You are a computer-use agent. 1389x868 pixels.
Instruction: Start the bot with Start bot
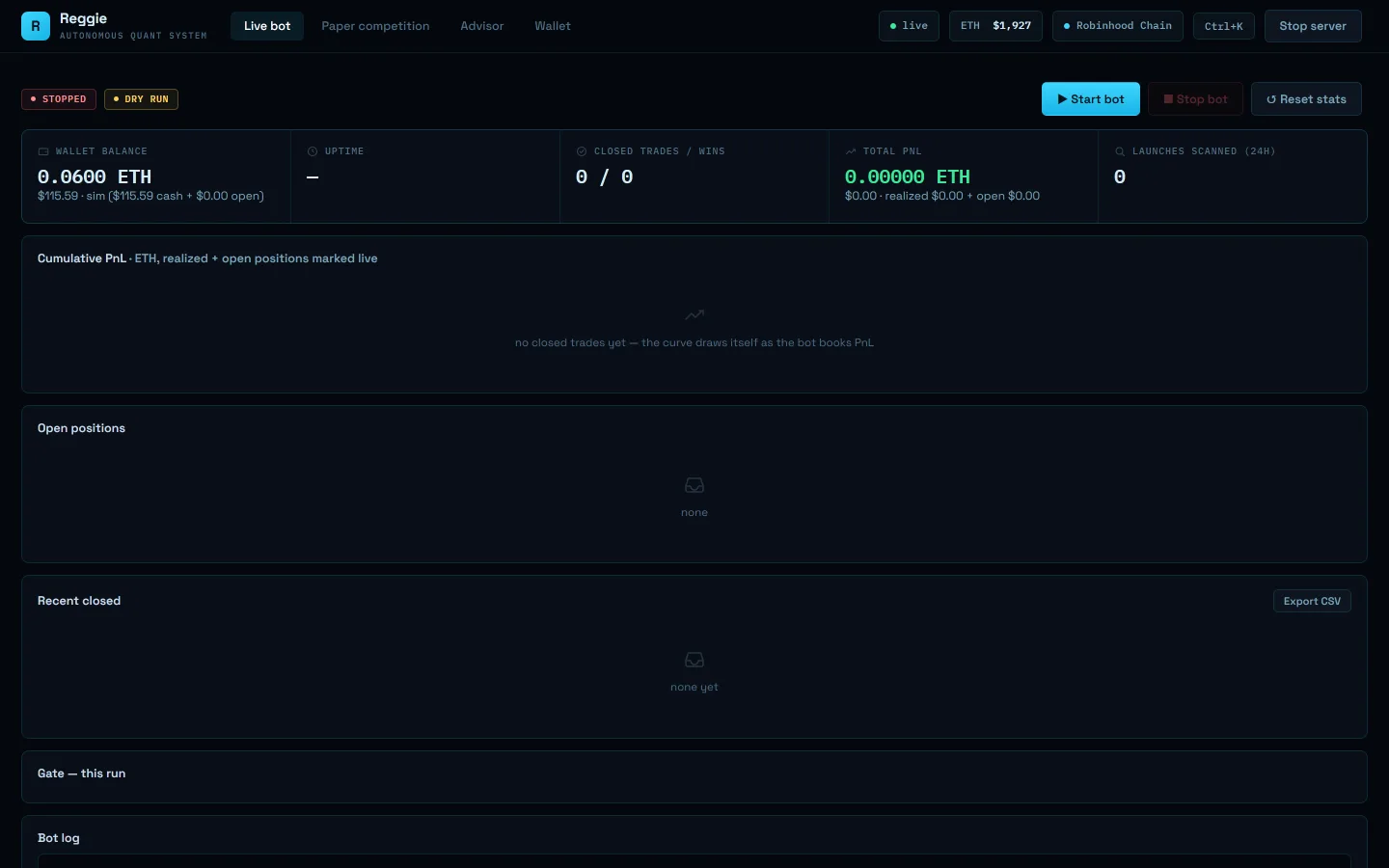(x=1091, y=99)
